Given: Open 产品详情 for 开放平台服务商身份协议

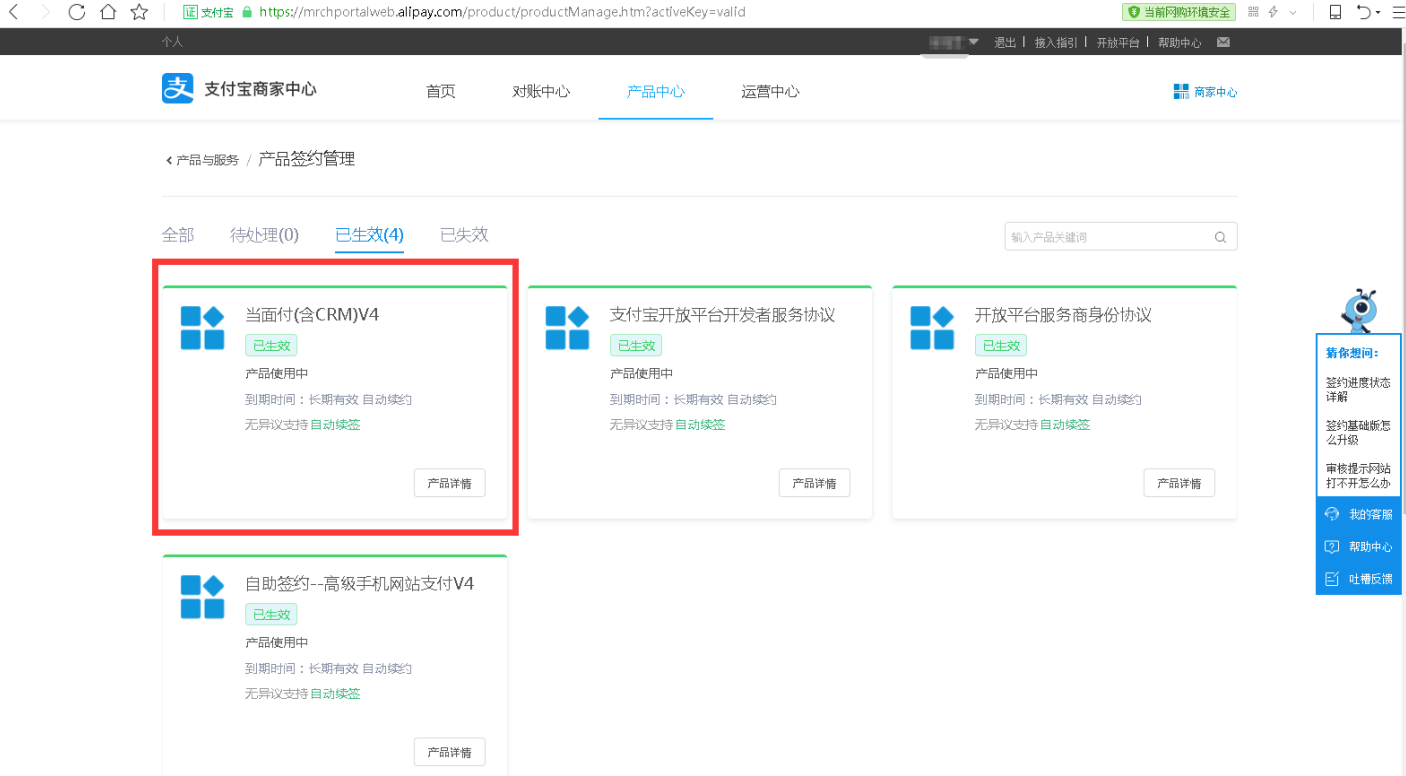Looking at the screenshot, I should [1180, 483].
